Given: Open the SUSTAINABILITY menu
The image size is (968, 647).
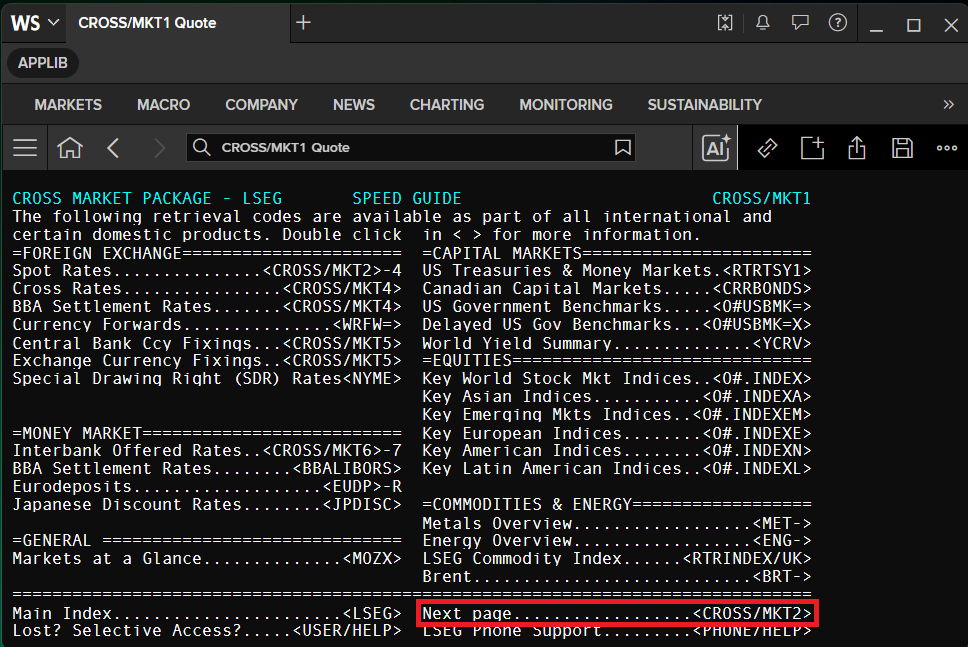Looking at the screenshot, I should click(704, 104).
